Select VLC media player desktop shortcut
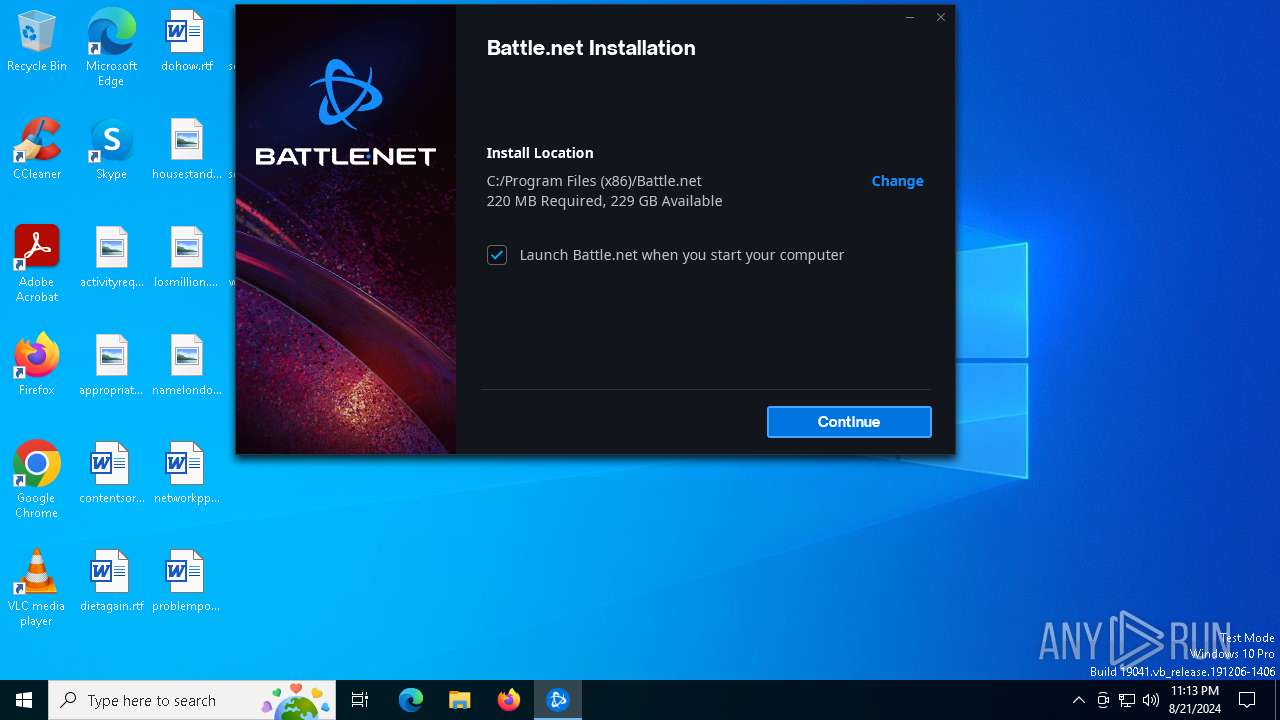Viewport: 1280px width, 720px height. point(37,588)
